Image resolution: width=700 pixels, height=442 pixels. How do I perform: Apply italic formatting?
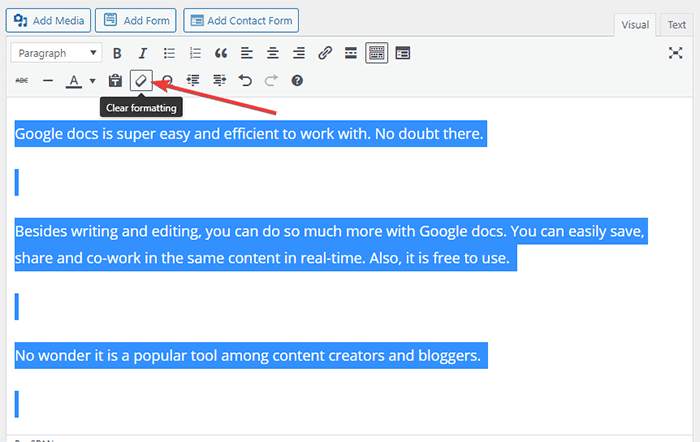click(x=143, y=53)
